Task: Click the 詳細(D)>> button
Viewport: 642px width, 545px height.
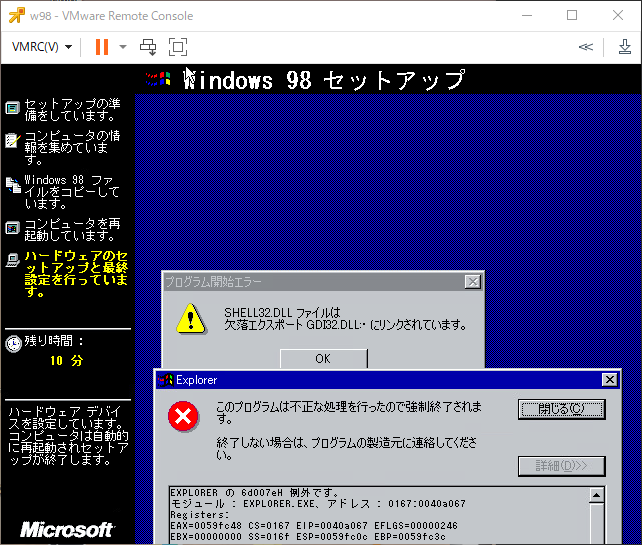Action: click(561, 466)
